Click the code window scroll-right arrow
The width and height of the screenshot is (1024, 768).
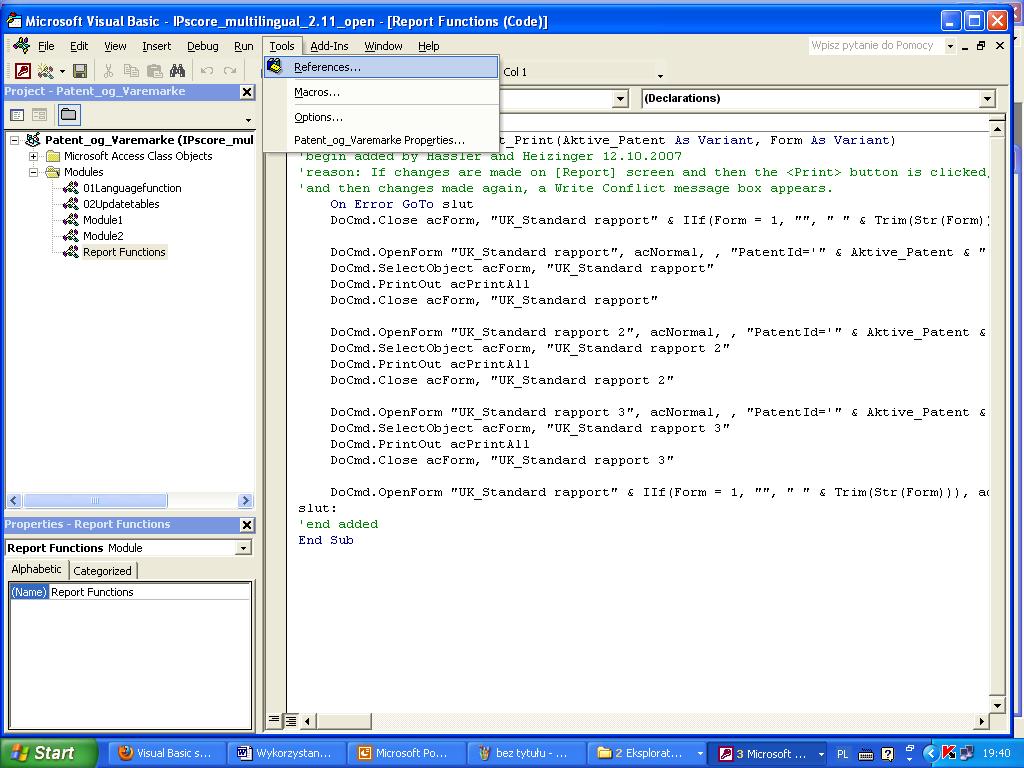point(982,721)
